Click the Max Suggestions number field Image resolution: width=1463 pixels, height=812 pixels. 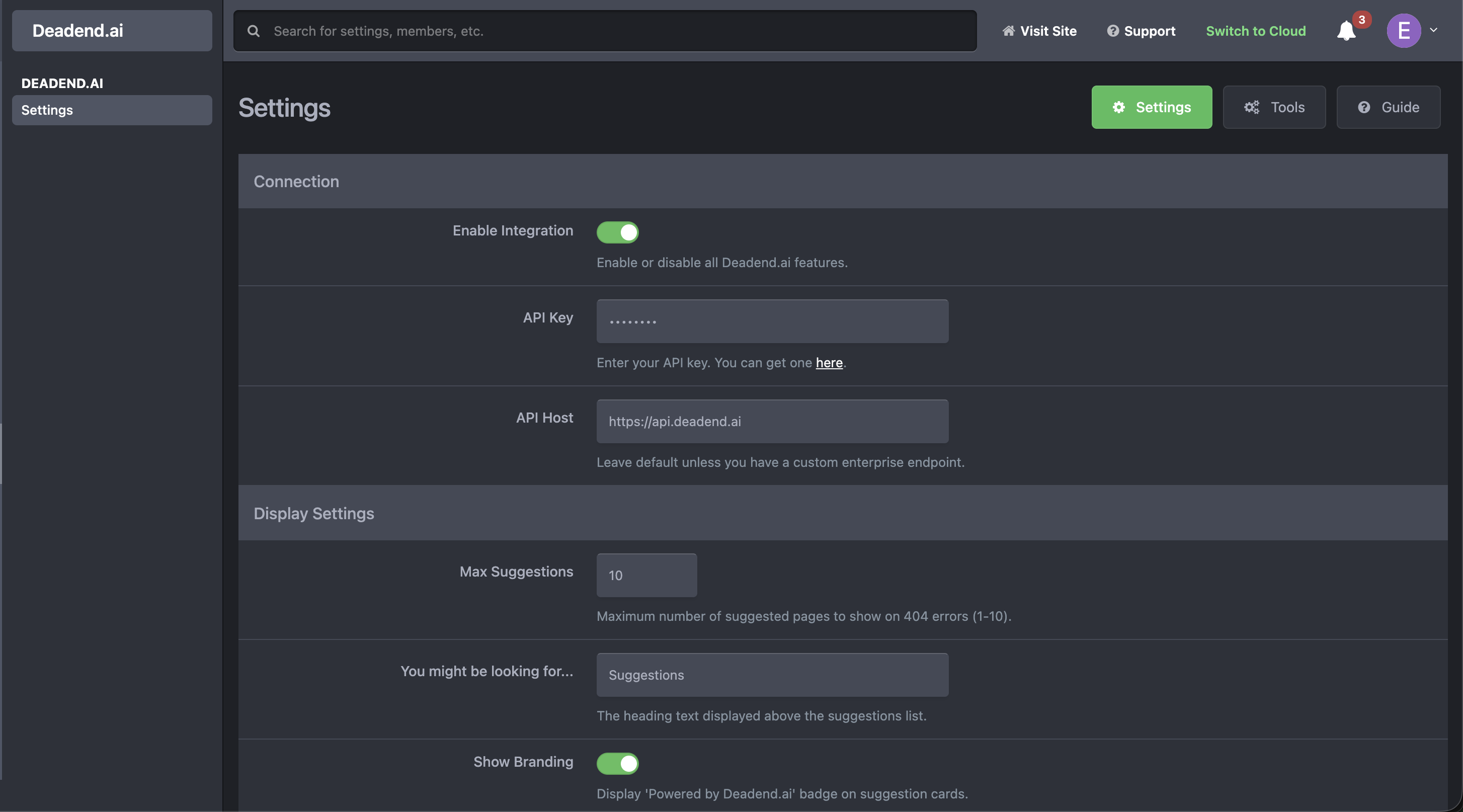point(646,575)
